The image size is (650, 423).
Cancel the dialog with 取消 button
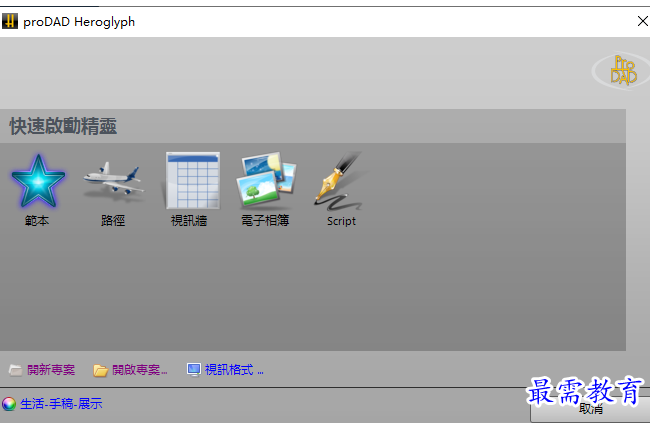(590, 410)
